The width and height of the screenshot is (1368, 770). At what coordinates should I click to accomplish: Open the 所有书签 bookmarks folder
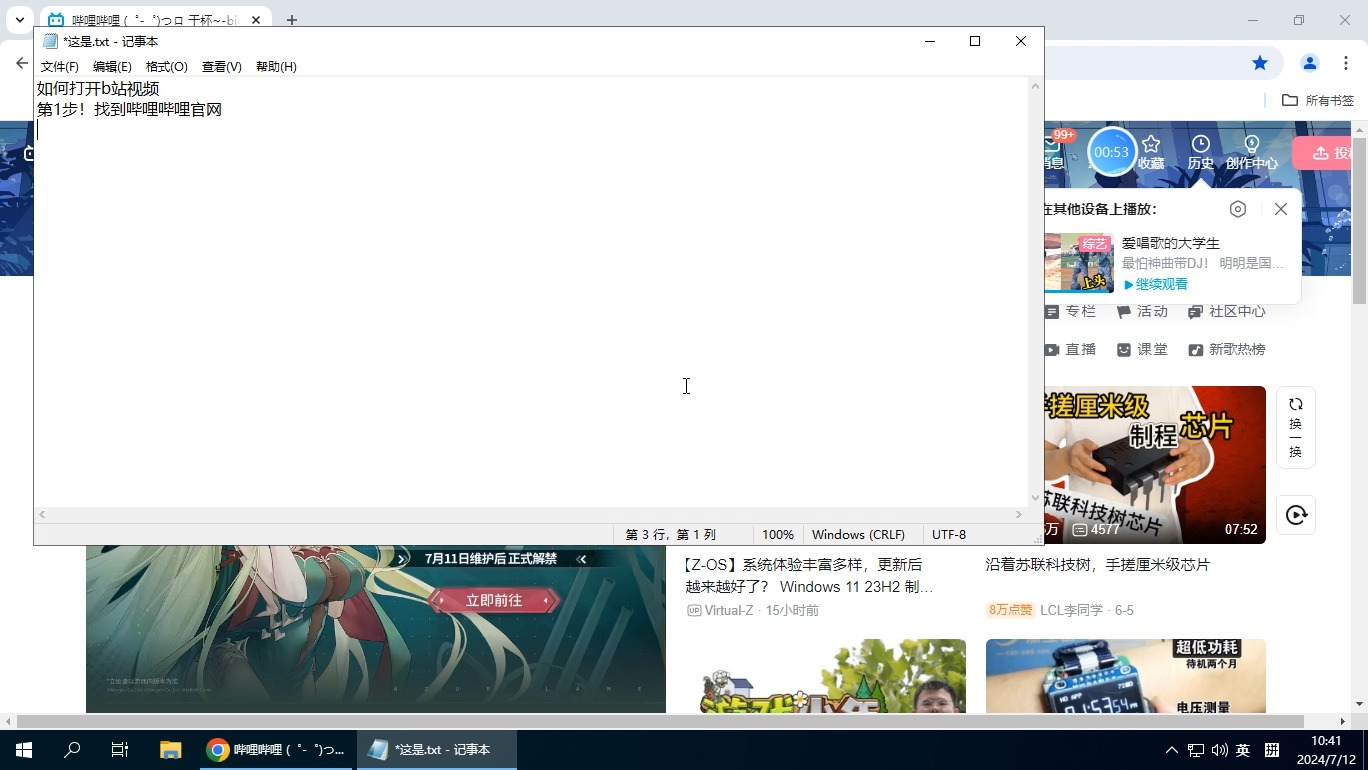[1318, 100]
